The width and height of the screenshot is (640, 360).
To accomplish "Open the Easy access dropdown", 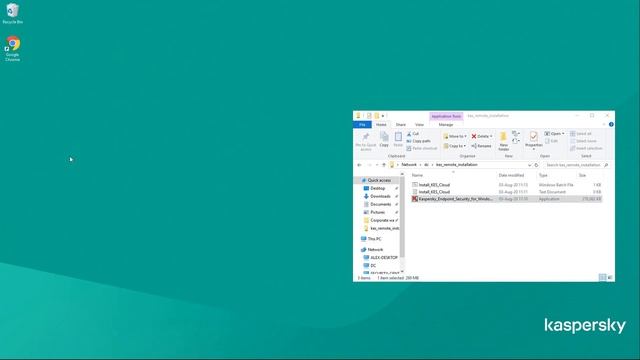I will [x=516, y=141].
